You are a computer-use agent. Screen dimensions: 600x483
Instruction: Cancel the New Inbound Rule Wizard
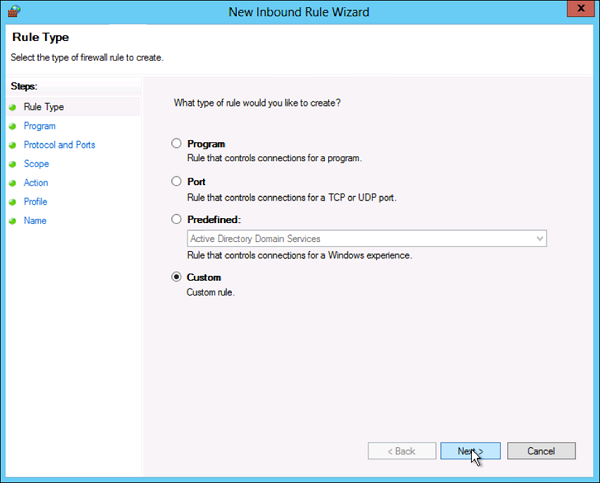(540, 451)
